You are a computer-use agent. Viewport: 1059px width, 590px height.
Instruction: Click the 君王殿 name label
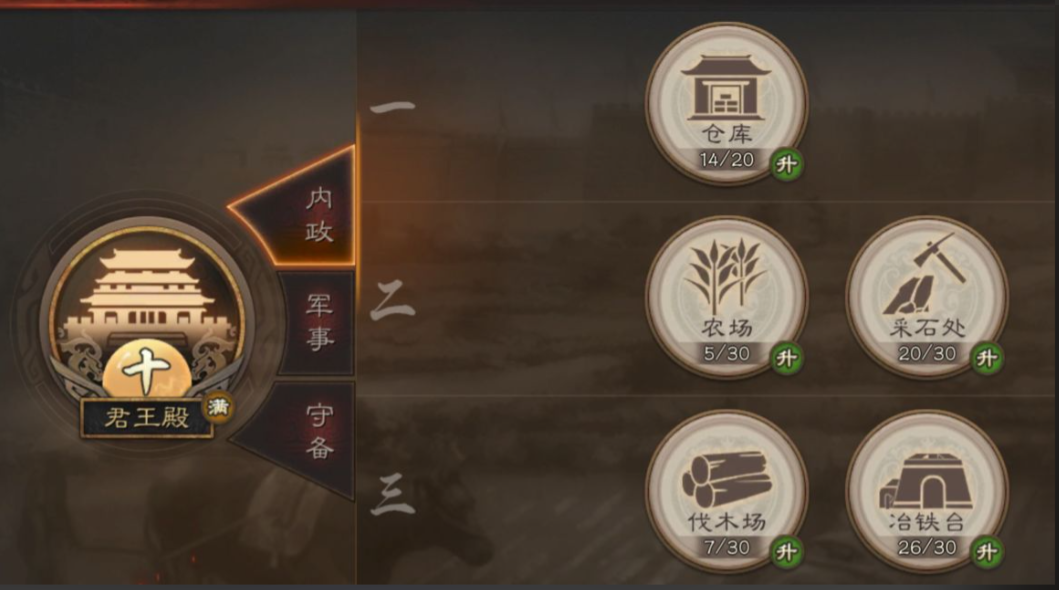click(147, 418)
